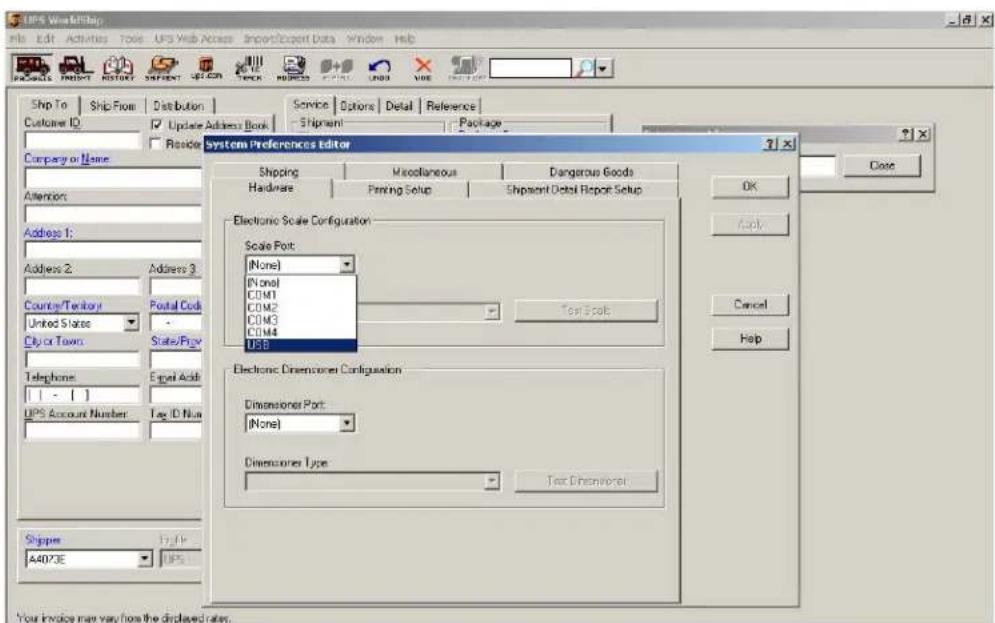Switch to the Ship From tab

tap(112, 106)
